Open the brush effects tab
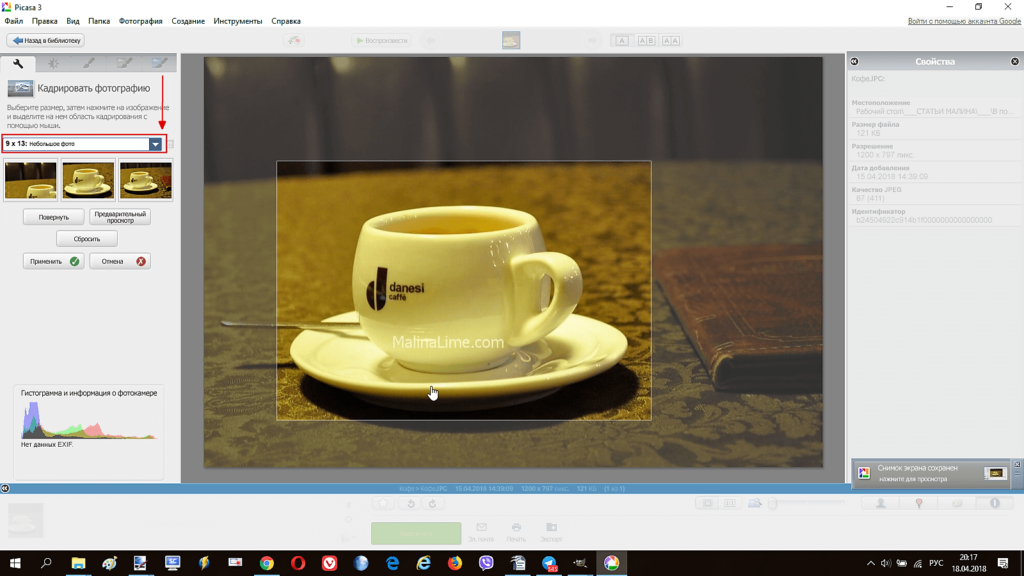 (x=89, y=63)
